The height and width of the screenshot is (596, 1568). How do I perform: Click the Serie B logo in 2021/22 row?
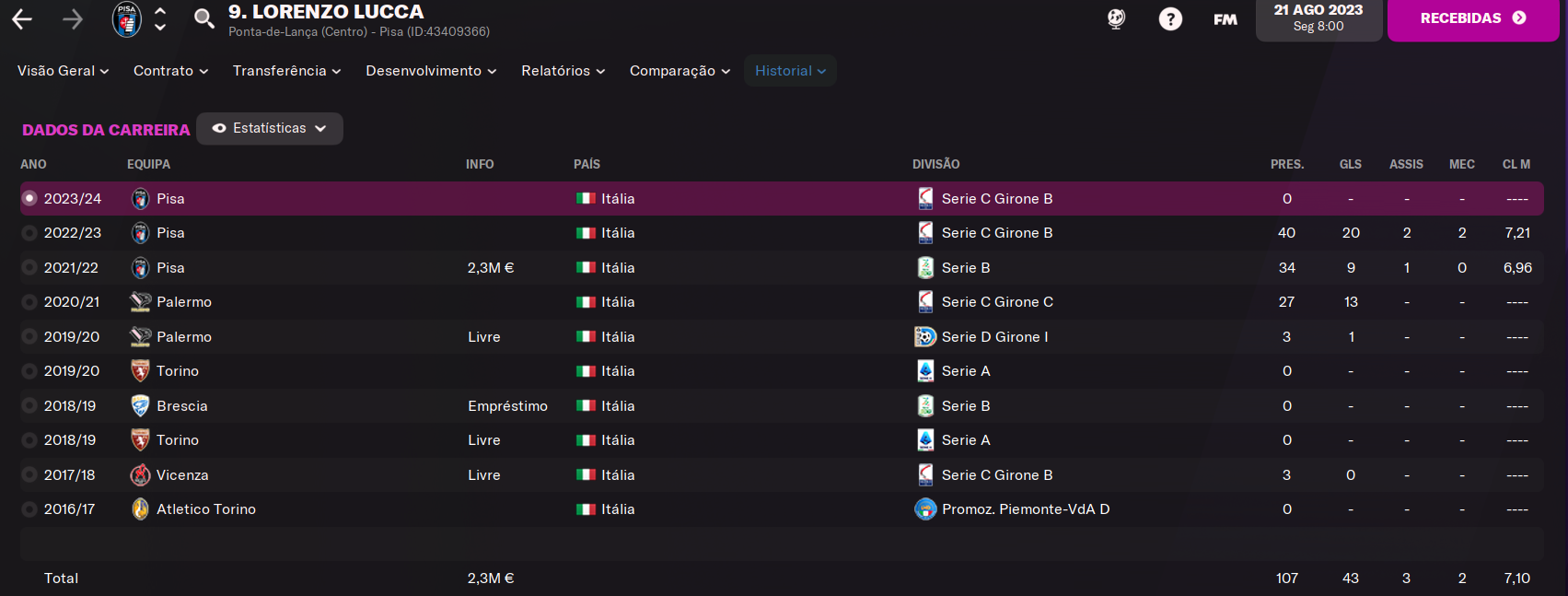[x=925, y=268]
